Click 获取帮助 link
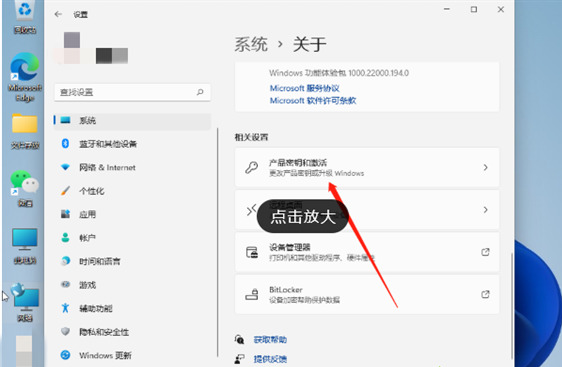Viewport: 562px width, 367px height. click(x=270, y=339)
